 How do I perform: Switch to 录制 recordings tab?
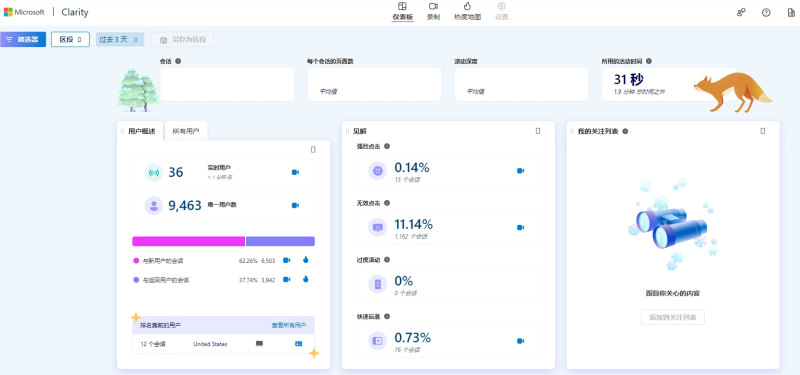coord(433,11)
